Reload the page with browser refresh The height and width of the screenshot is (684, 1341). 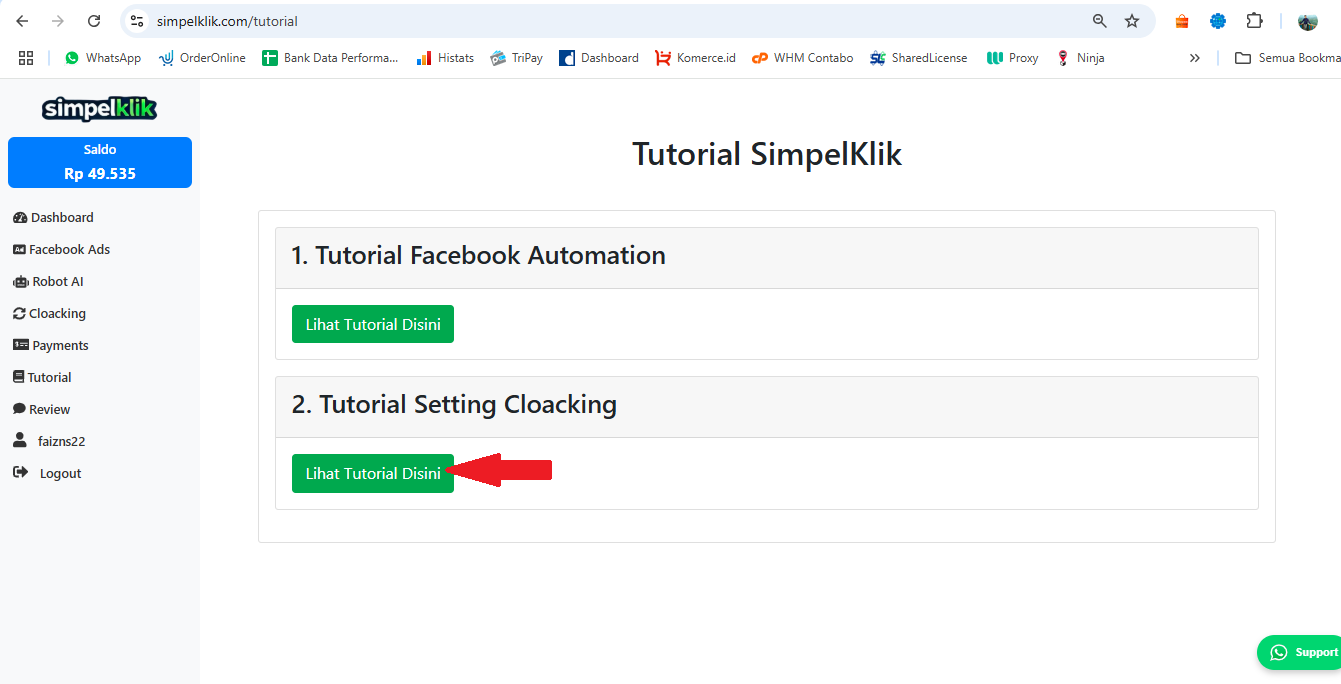(x=94, y=21)
